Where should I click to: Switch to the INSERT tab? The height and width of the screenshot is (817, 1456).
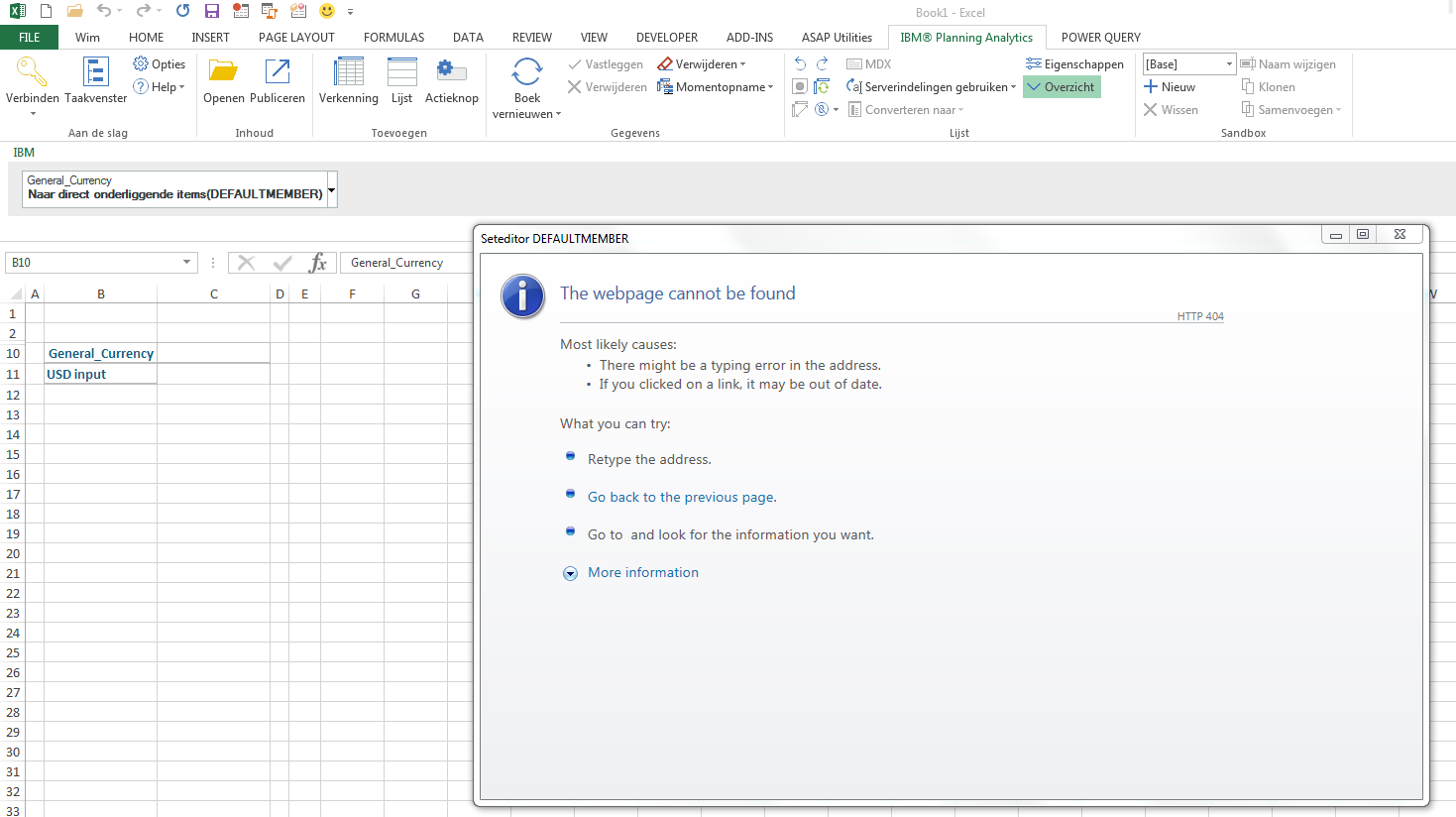(210, 38)
